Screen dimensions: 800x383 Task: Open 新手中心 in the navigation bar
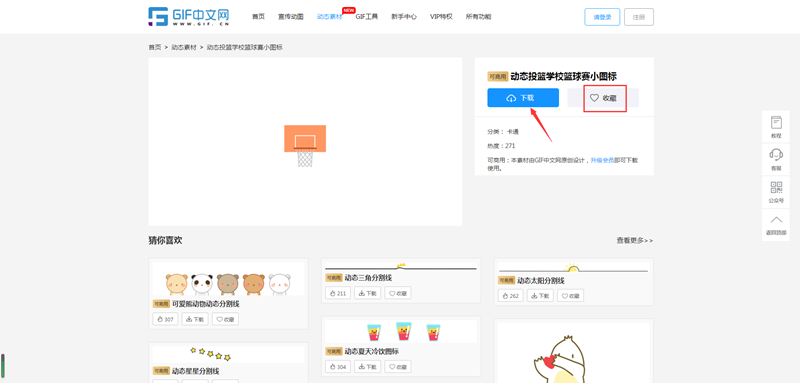tap(404, 17)
